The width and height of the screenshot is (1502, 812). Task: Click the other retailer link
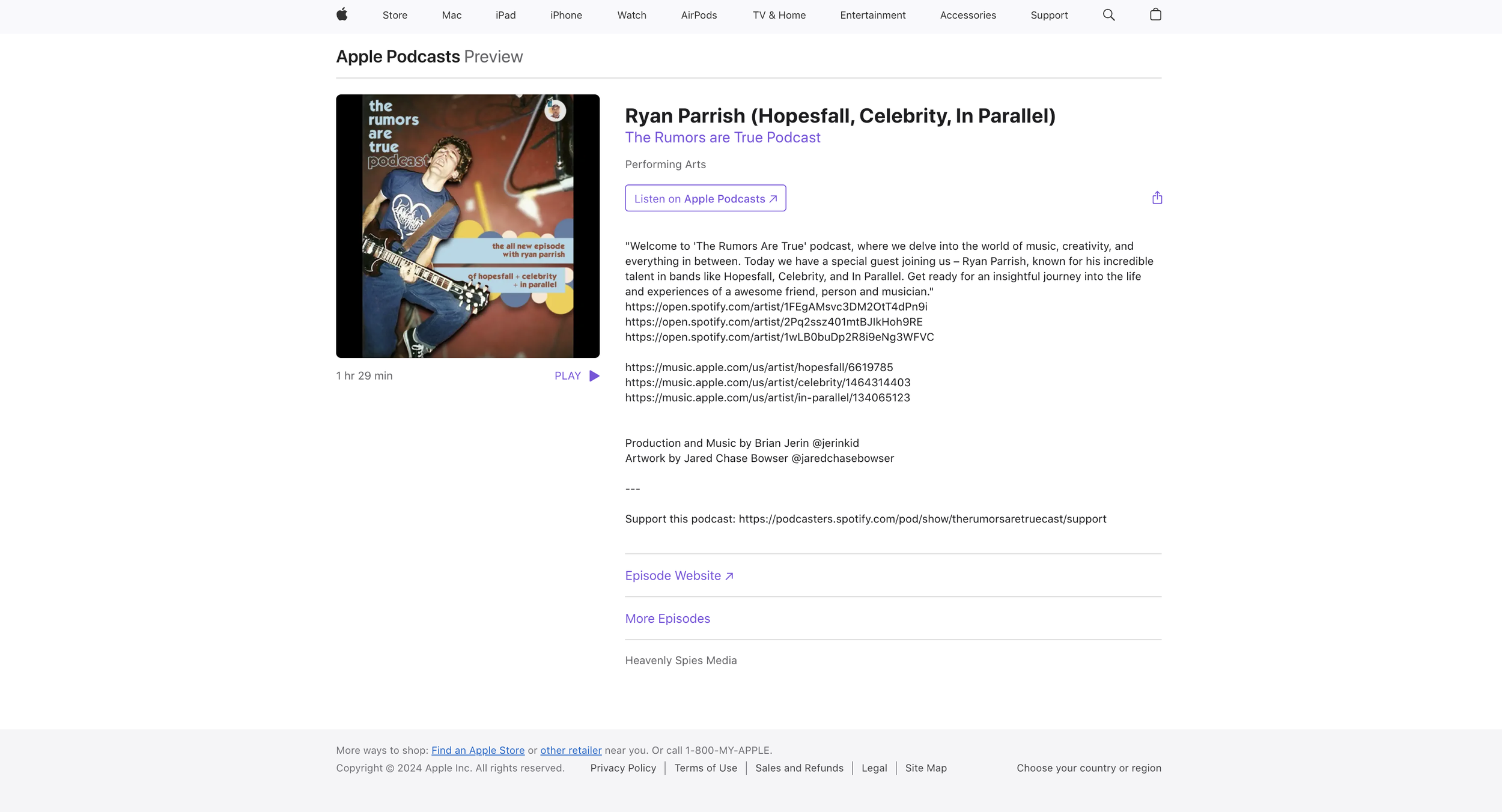[571, 750]
